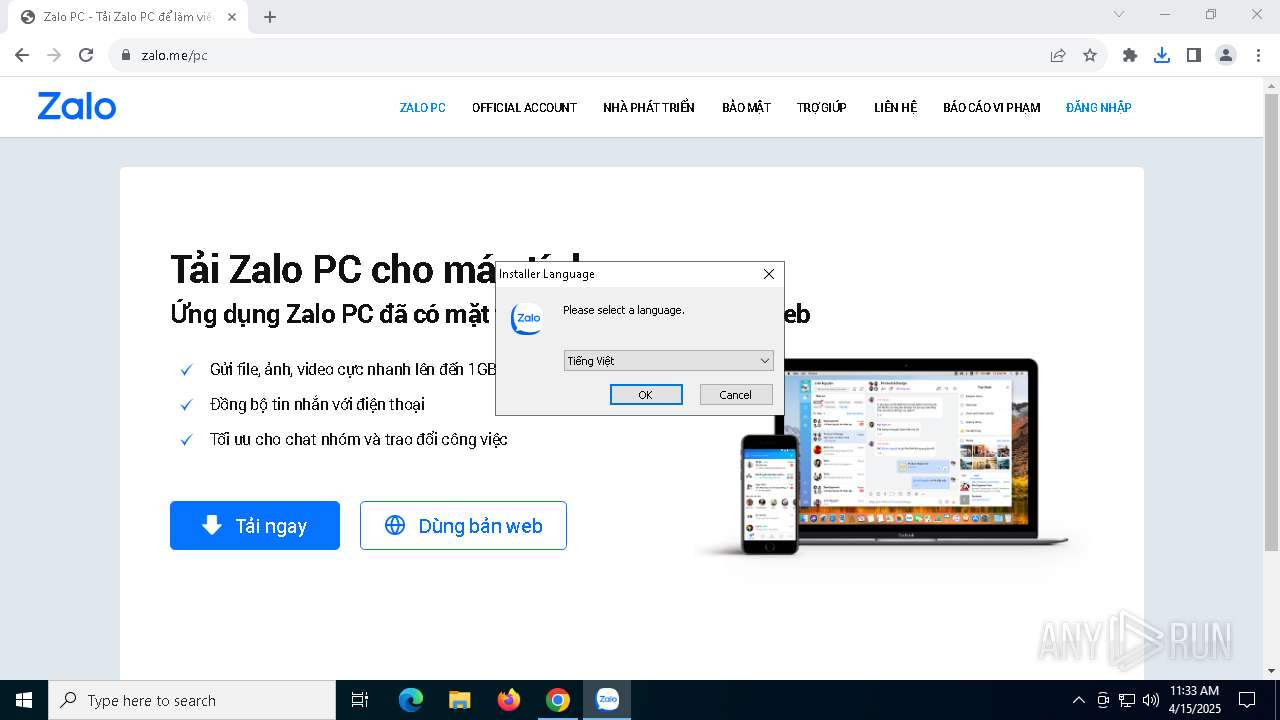
Task: Switch to Zalo installer in taskbar
Action: pos(607,700)
